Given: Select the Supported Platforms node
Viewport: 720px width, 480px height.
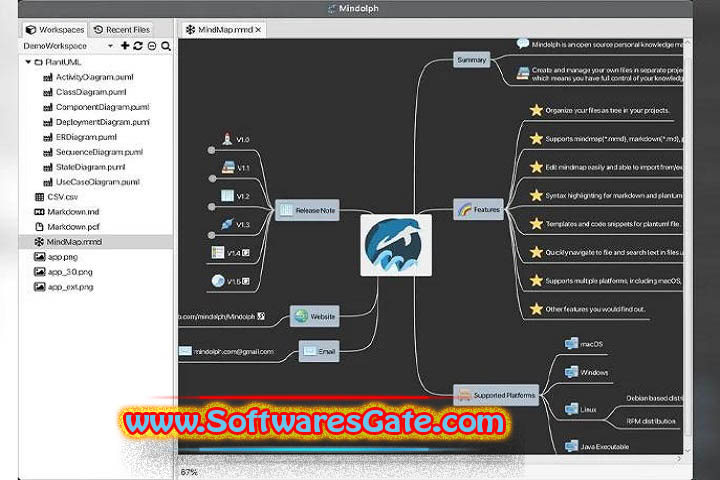Looking at the screenshot, I should (496, 395).
